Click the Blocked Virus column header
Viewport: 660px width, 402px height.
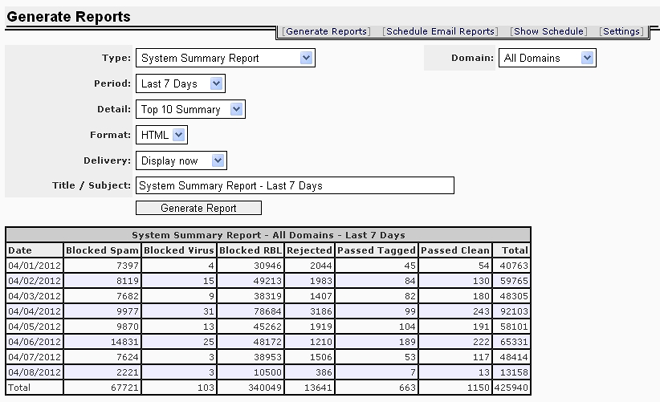[x=179, y=250]
